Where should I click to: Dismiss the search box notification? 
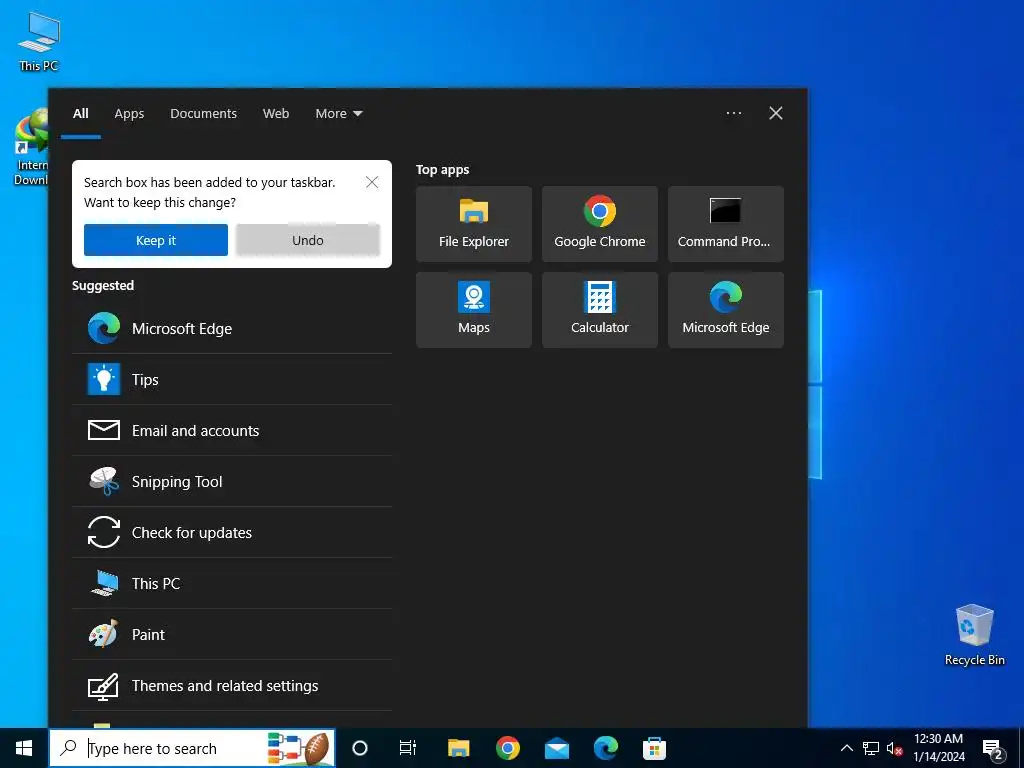[x=372, y=182]
